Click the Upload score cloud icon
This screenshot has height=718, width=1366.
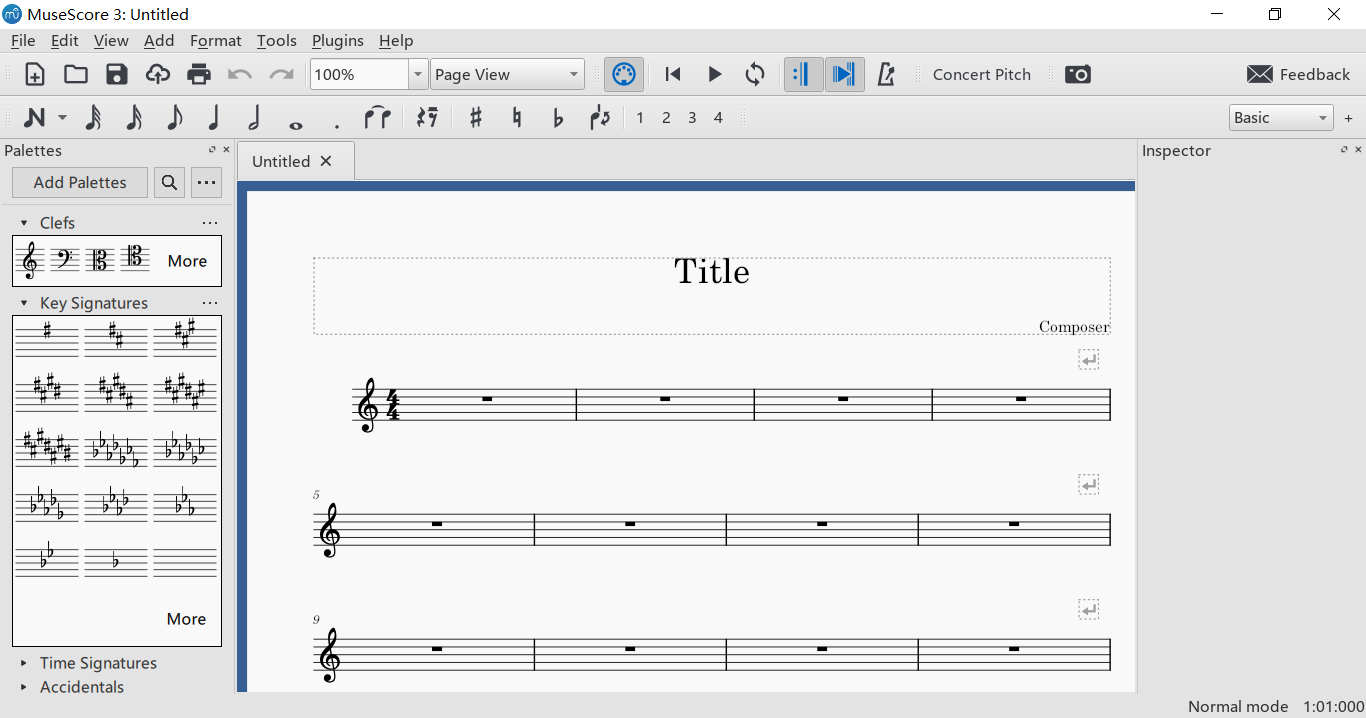(158, 75)
